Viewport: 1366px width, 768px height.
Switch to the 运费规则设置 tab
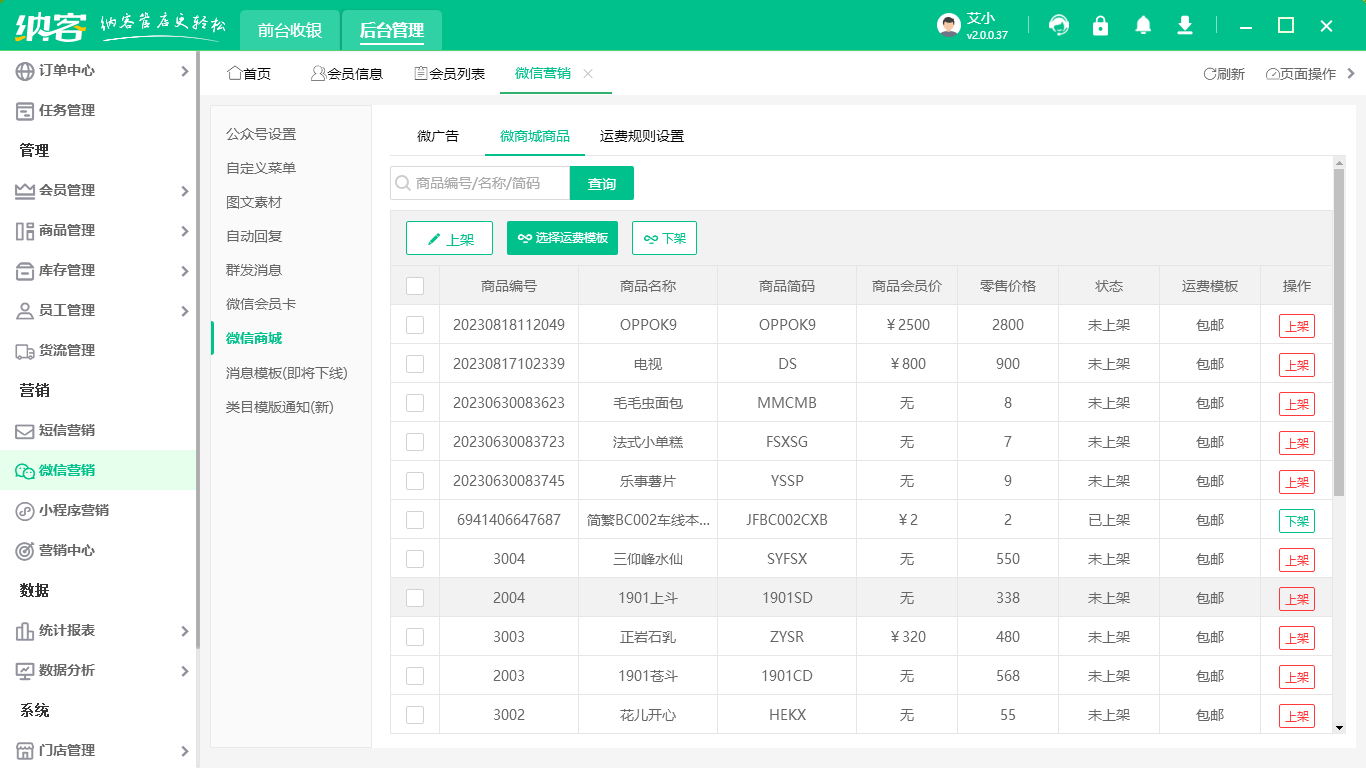coord(643,136)
